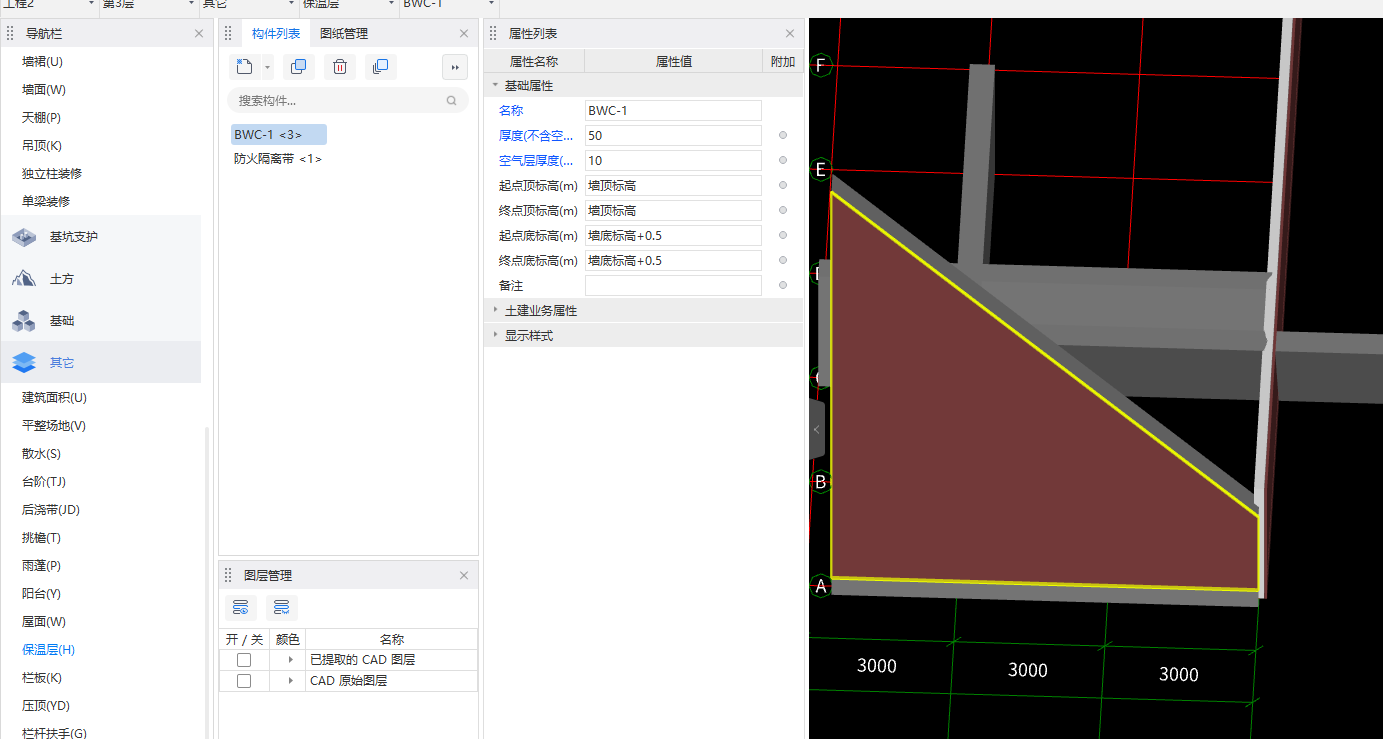
Task: Enable 已提取的 CAD 图层 checkbox
Action: coord(244,660)
